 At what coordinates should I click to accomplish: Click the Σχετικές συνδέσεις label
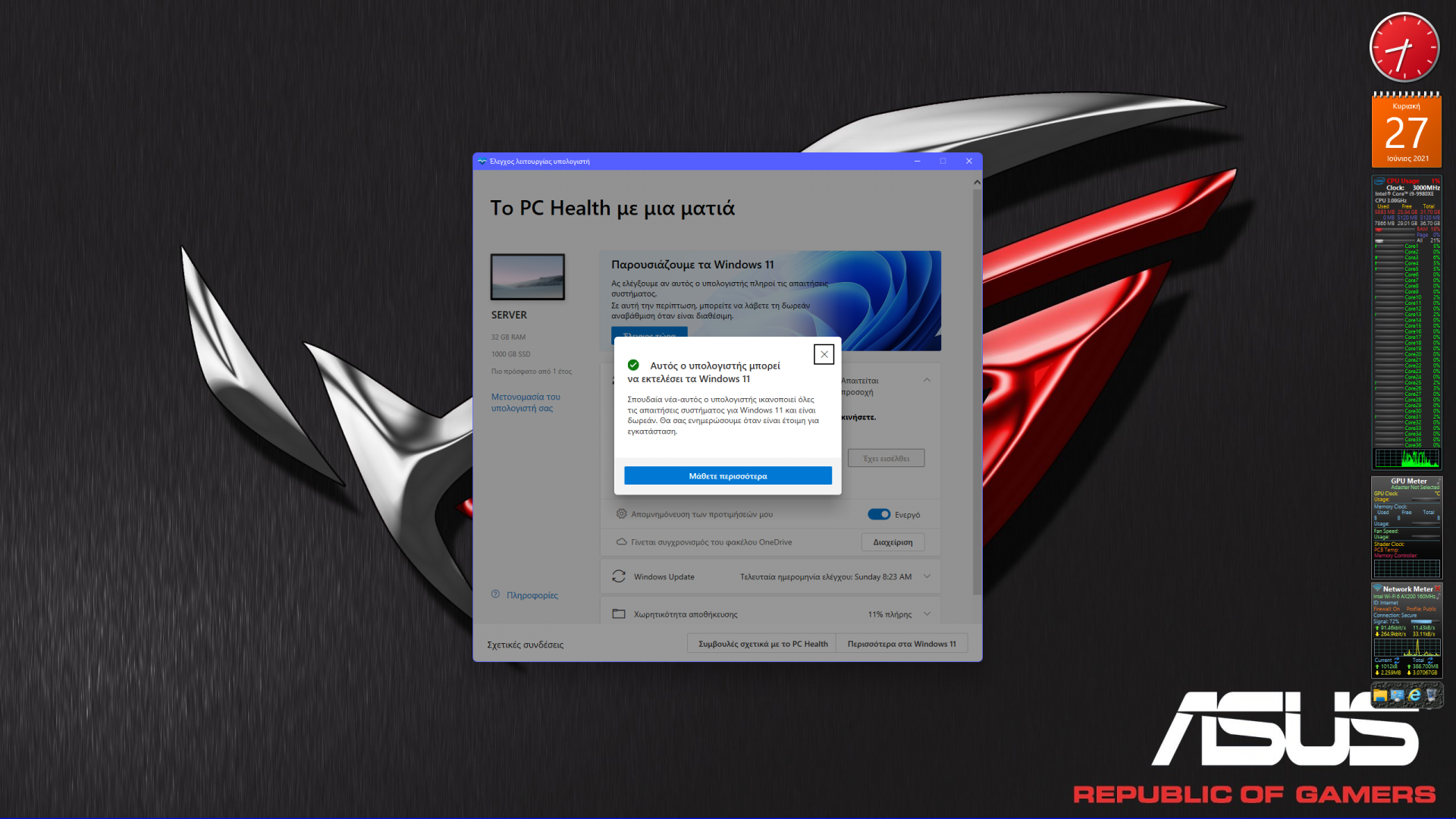[x=525, y=645]
